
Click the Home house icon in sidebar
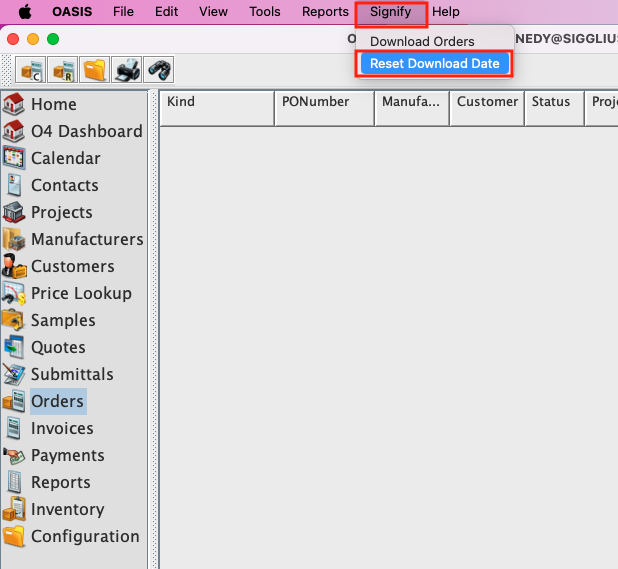[14, 104]
